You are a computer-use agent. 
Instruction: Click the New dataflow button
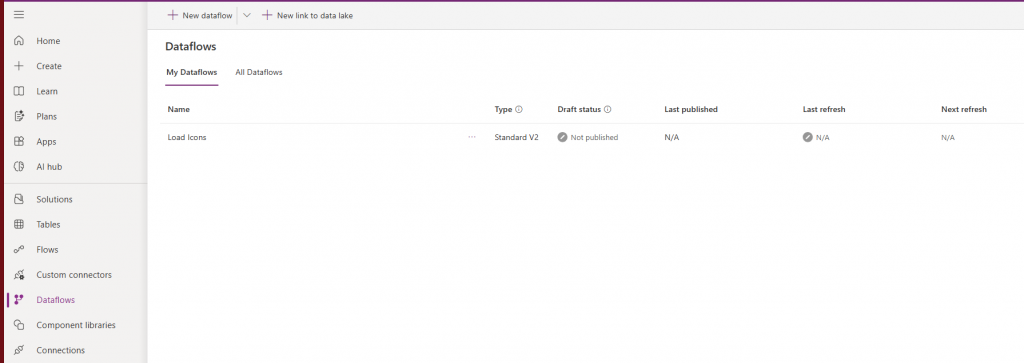(x=200, y=15)
